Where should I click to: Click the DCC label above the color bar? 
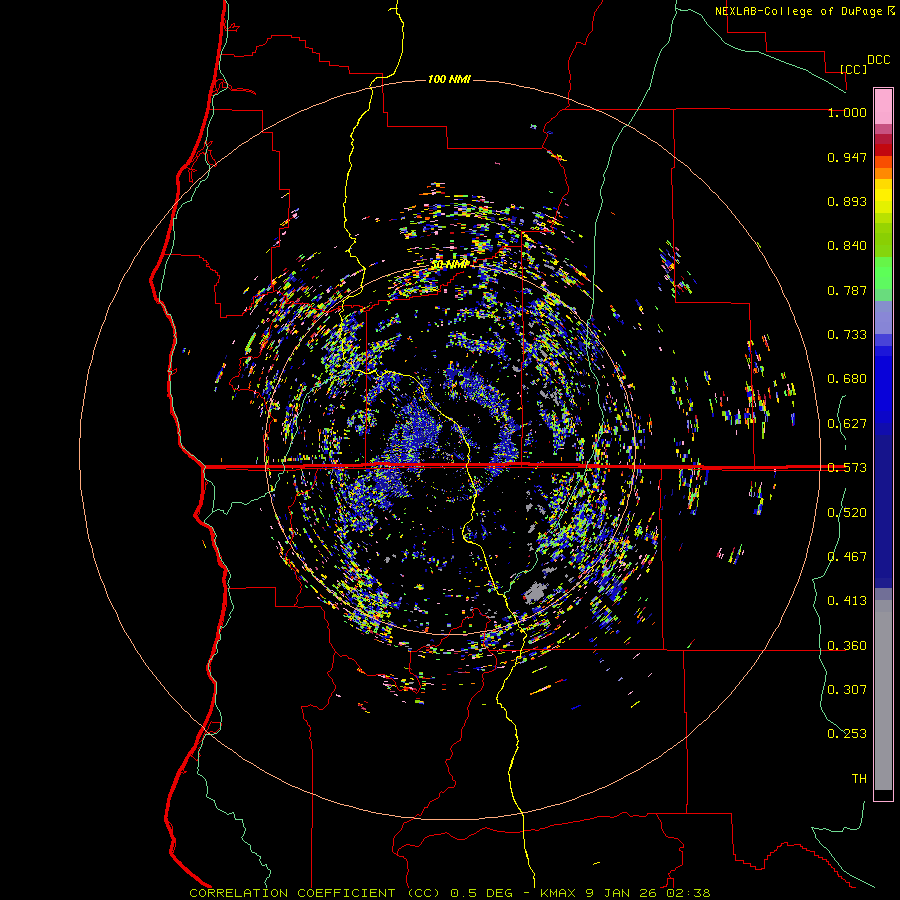pyautogui.click(x=878, y=60)
